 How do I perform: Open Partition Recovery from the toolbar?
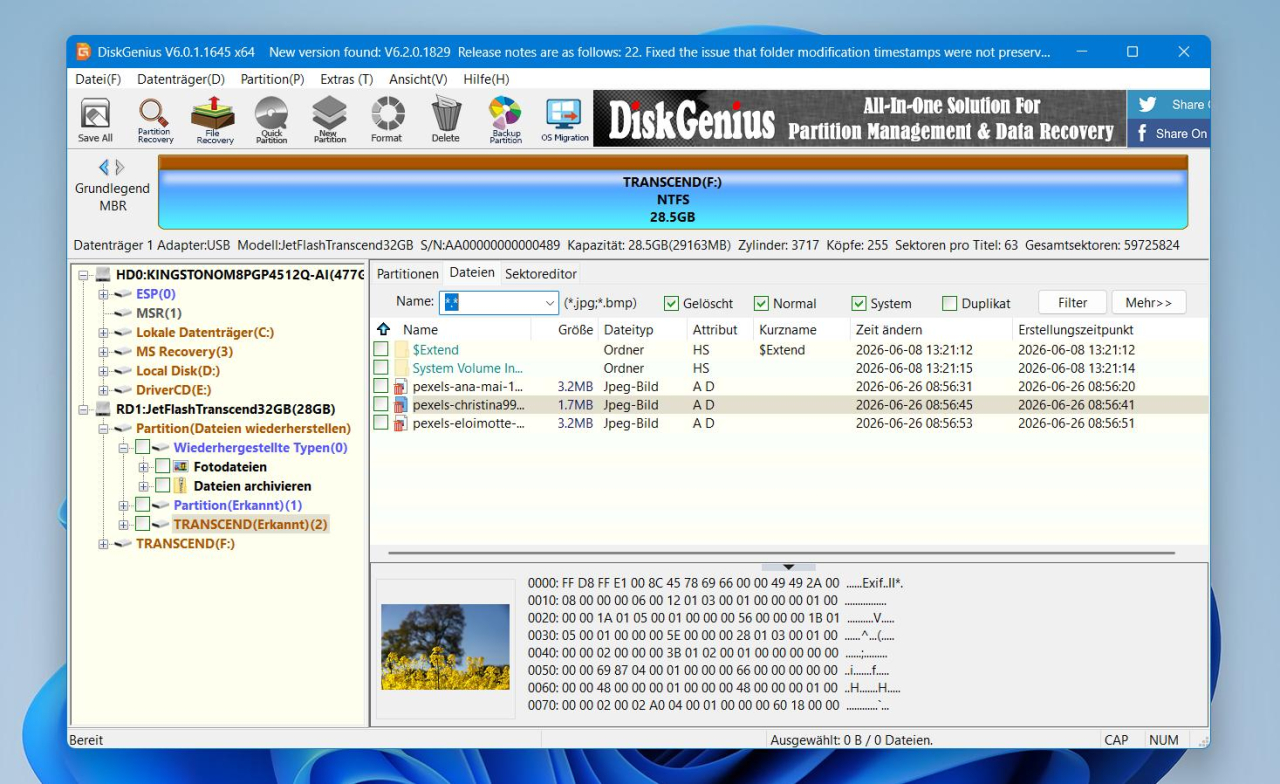pyautogui.click(x=154, y=120)
